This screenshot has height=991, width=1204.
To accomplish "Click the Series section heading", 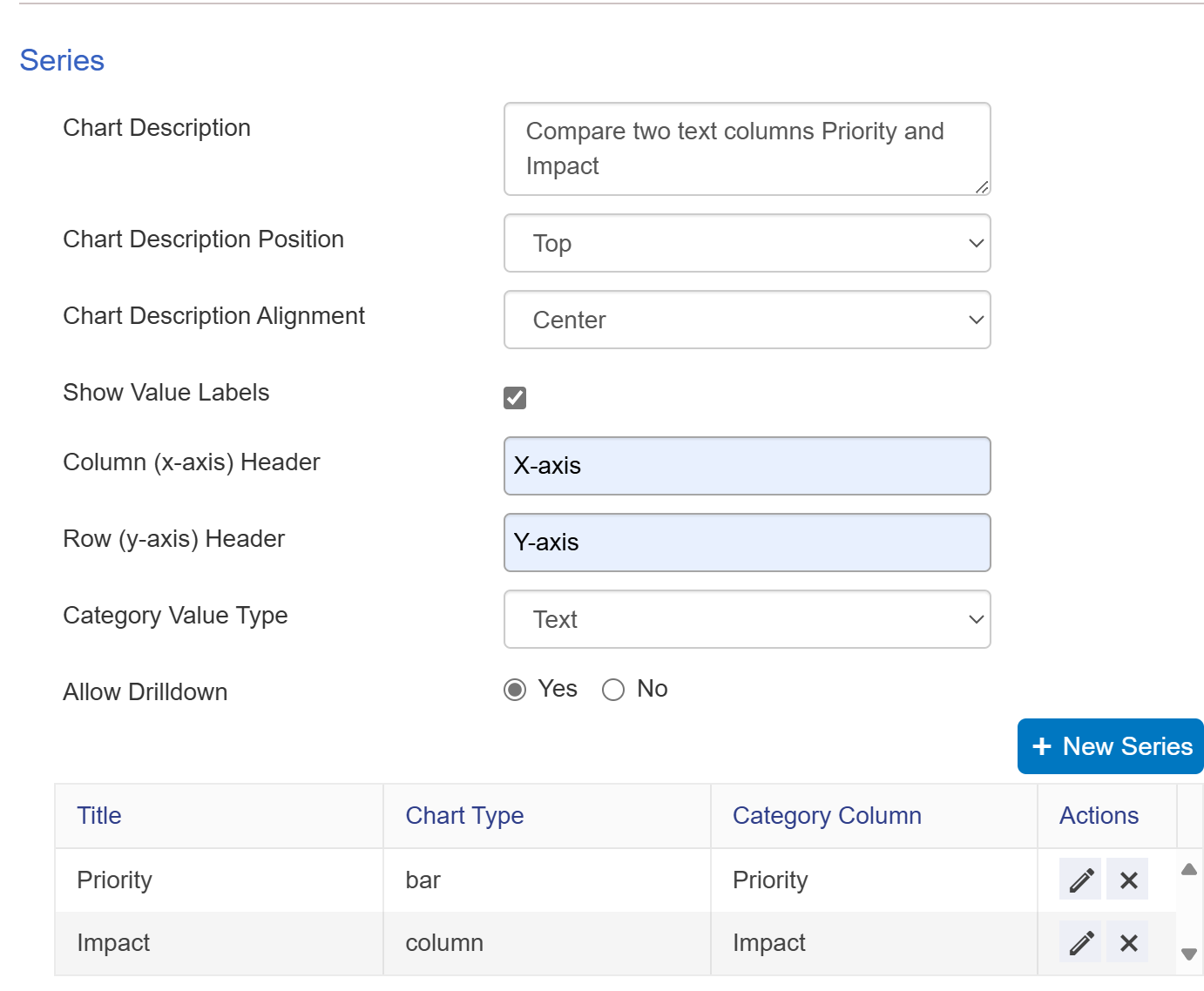I will (62, 60).
